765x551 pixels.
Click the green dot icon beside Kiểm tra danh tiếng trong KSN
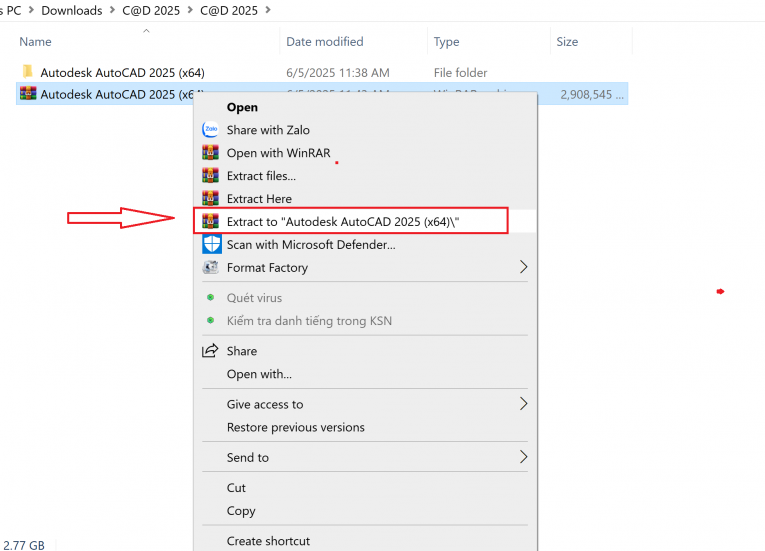(210, 320)
